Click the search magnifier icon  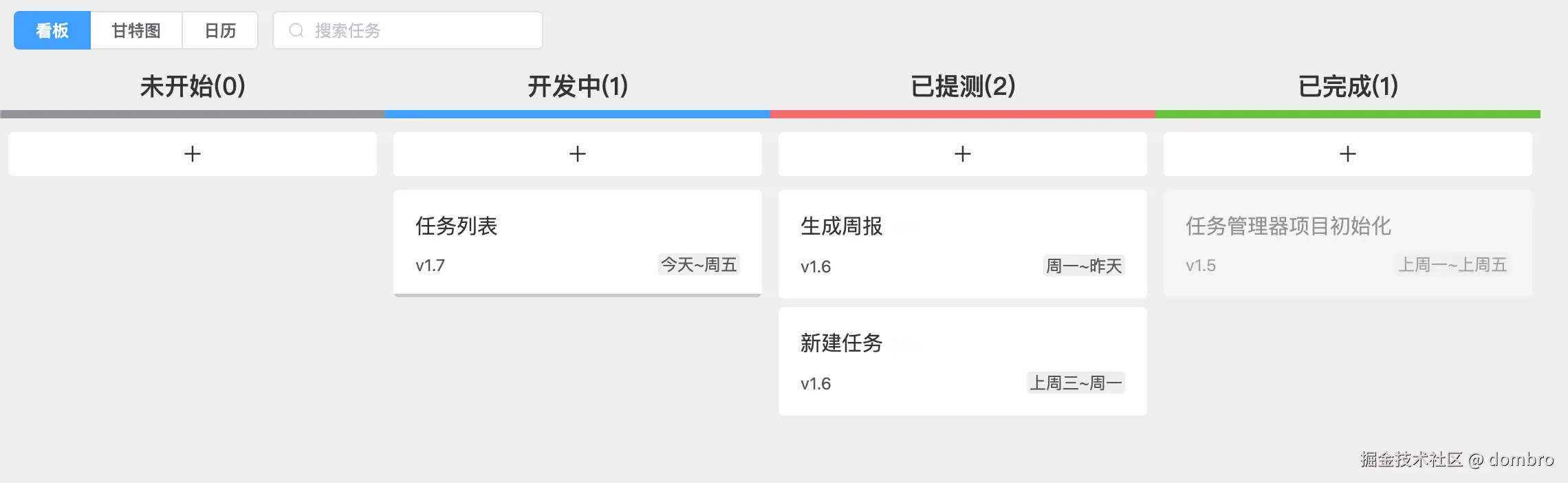(x=296, y=30)
